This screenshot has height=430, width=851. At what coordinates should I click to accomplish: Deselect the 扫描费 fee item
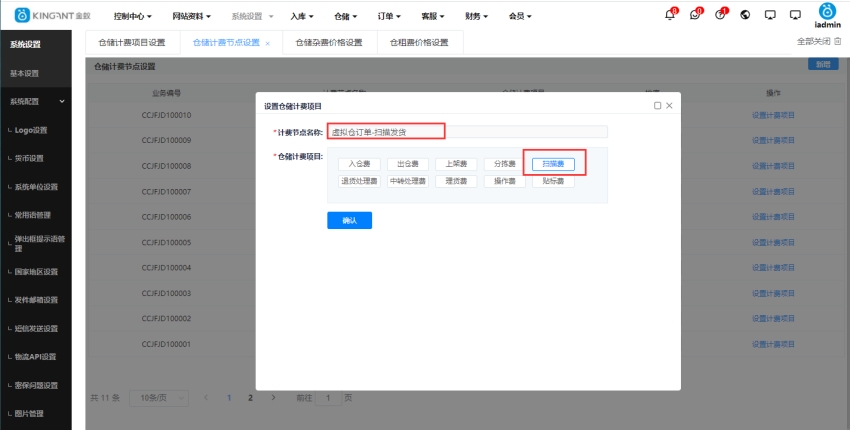point(553,164)
